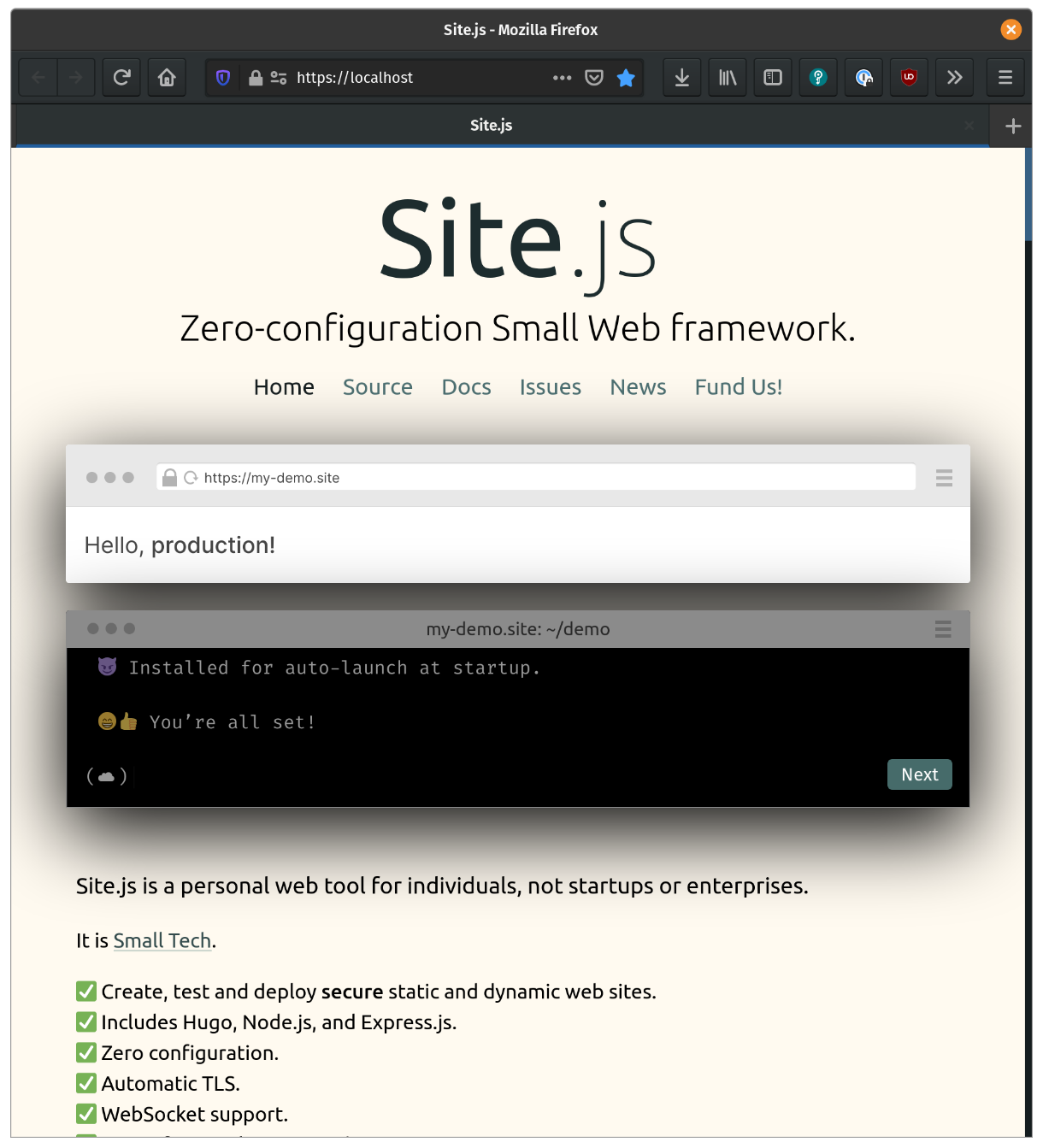The image size is (1043, 1148).
Task: Click the Firefox back arrow button
Action: click(38, 78)
